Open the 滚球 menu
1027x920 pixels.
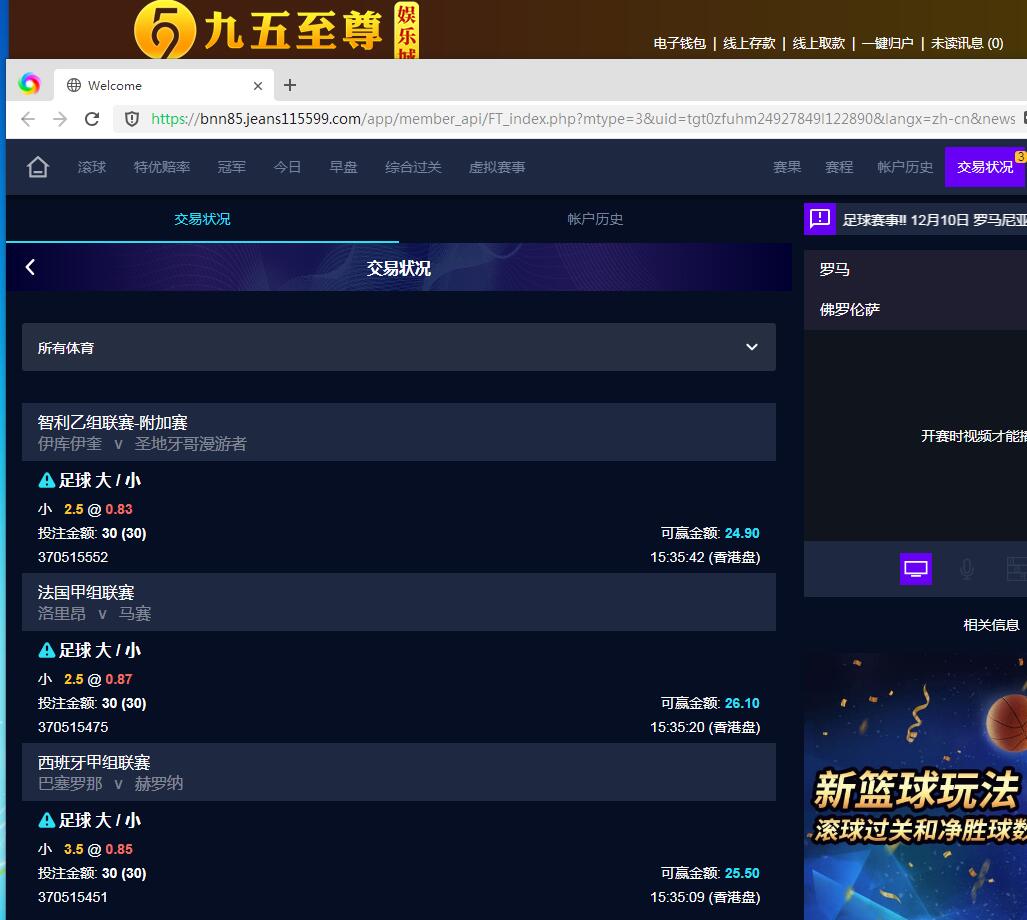tap(92, 167)
